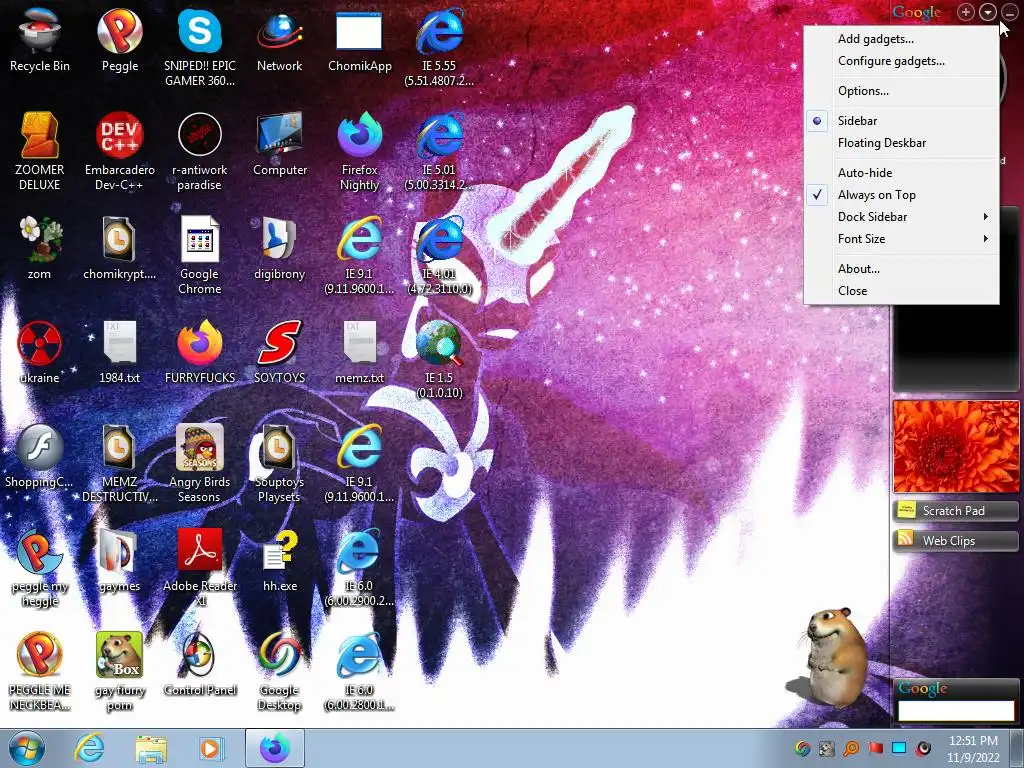Select the hh.exe help icon
Viewport: 1024px width, 768px height.
[x=280, y=560]
